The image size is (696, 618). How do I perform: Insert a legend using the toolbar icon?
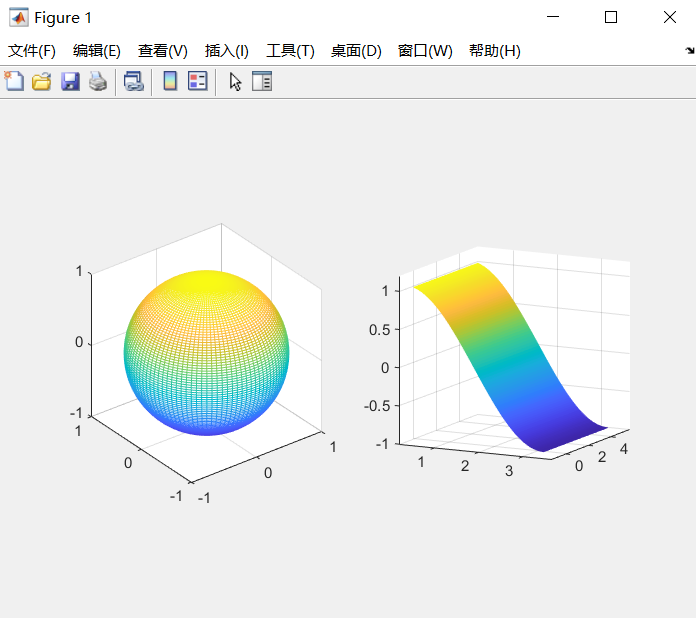[x=198, y=81]
